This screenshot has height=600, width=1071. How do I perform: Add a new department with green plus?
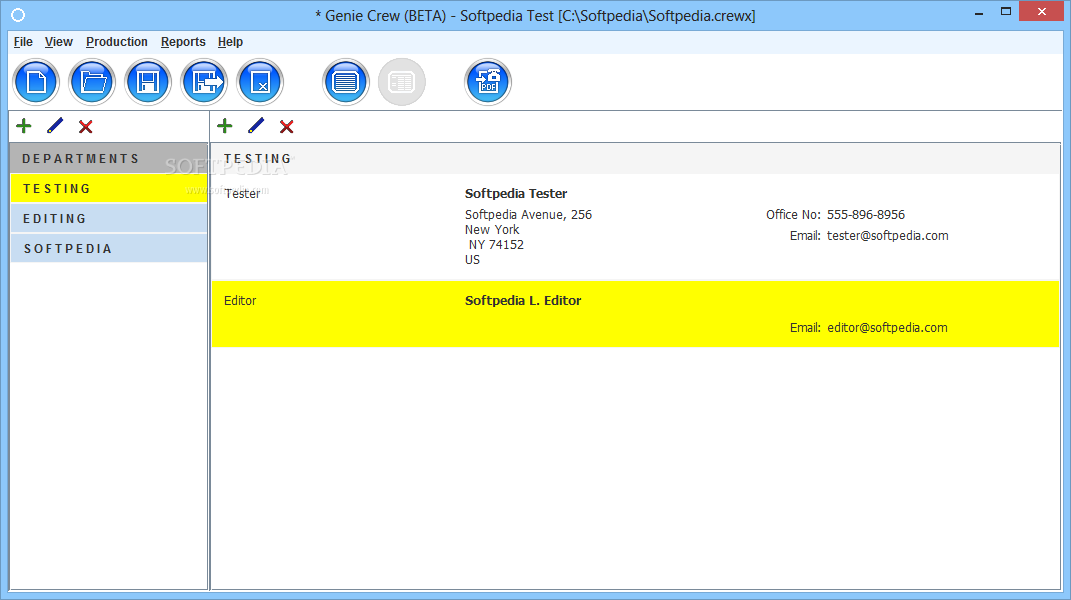(24, 126)
